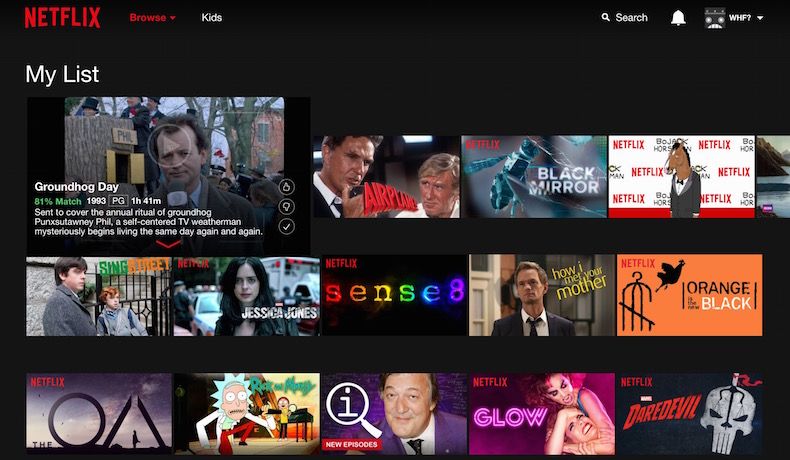790x460 pixels.
Task: Expand Groundhog Day details chevron
Action: (168, 244)
